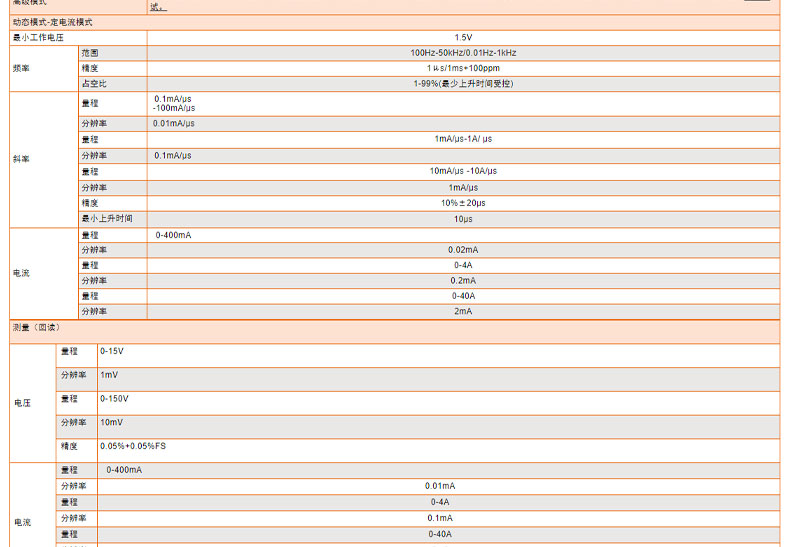790x547 pixels.
Task: Select the 1-99% duty cycle value
Action: [x=463, y=84]
